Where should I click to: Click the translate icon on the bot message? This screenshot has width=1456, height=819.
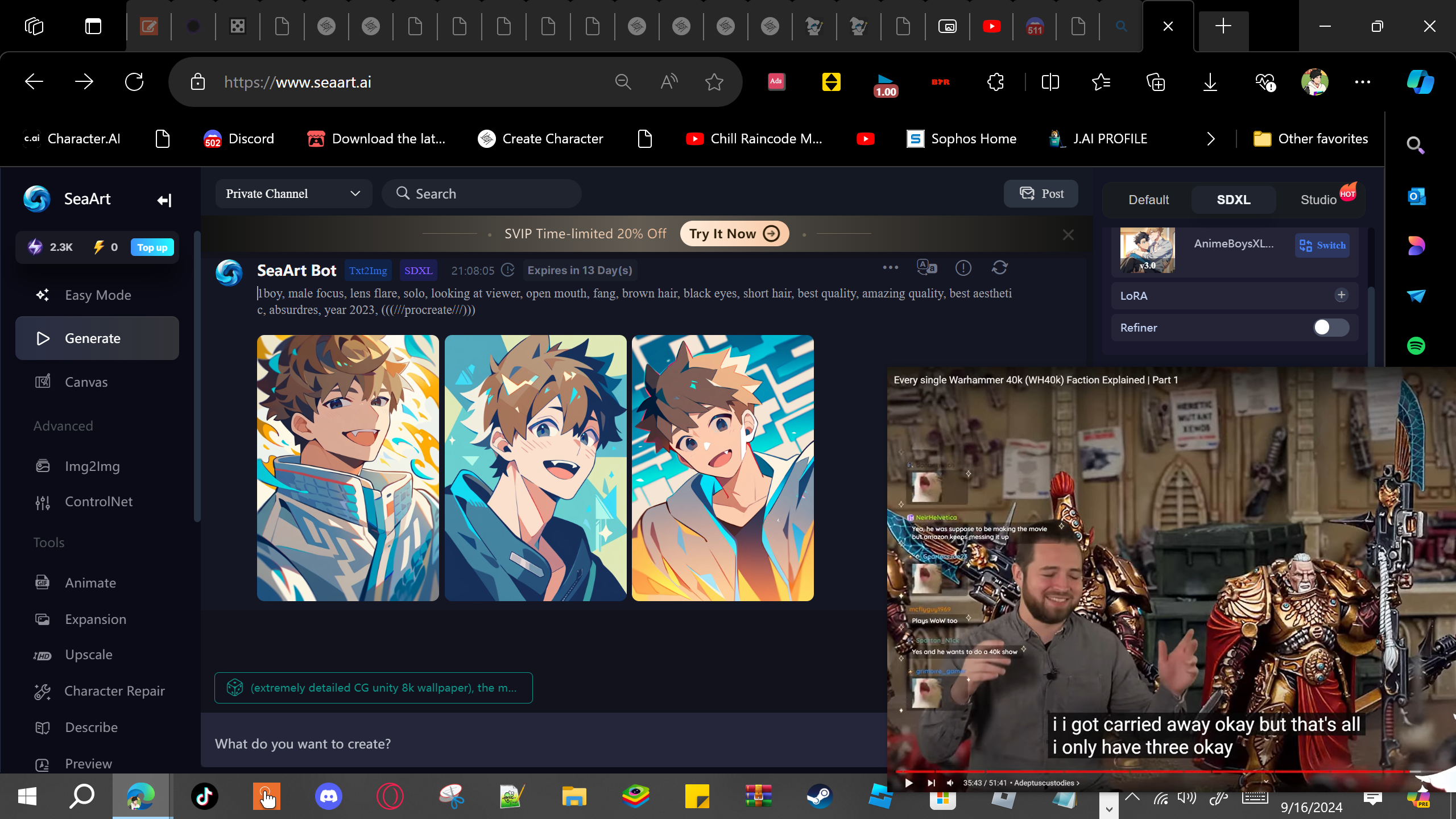pos(927,267)
